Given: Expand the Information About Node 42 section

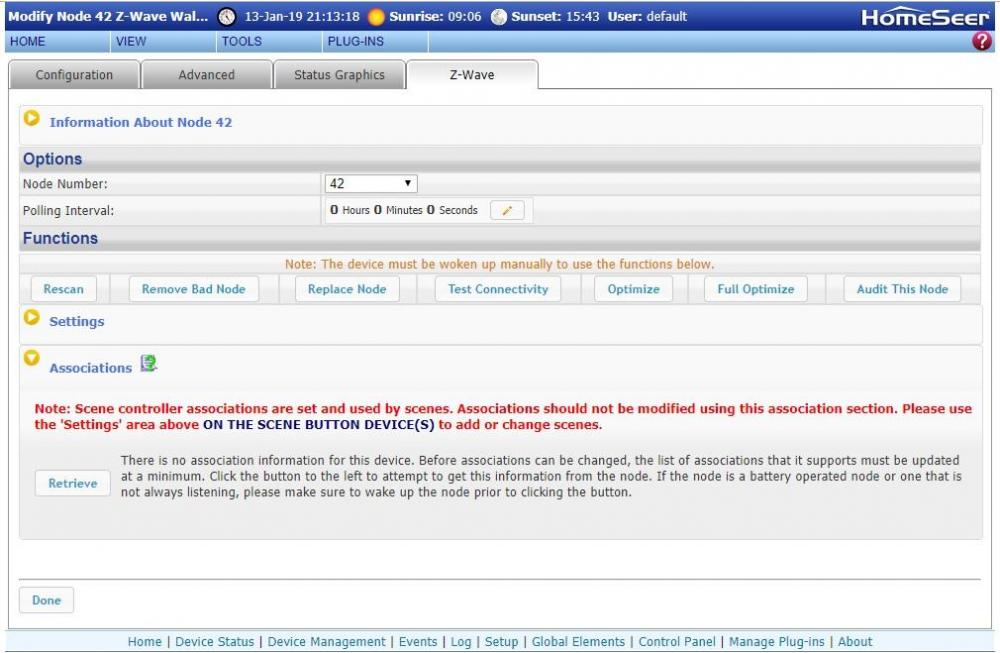Looking at the screenshot, I should click(x=32, y=119).
